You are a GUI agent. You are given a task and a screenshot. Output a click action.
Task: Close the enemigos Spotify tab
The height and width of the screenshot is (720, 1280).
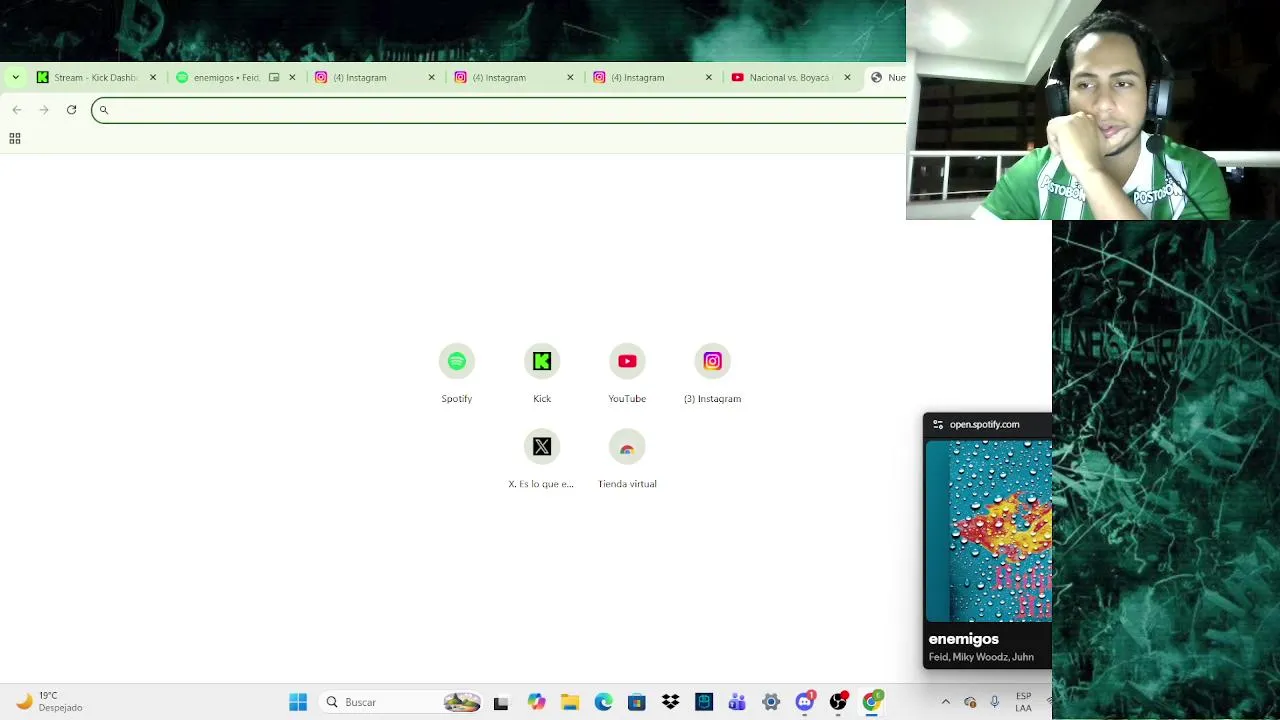pos(292,77)
